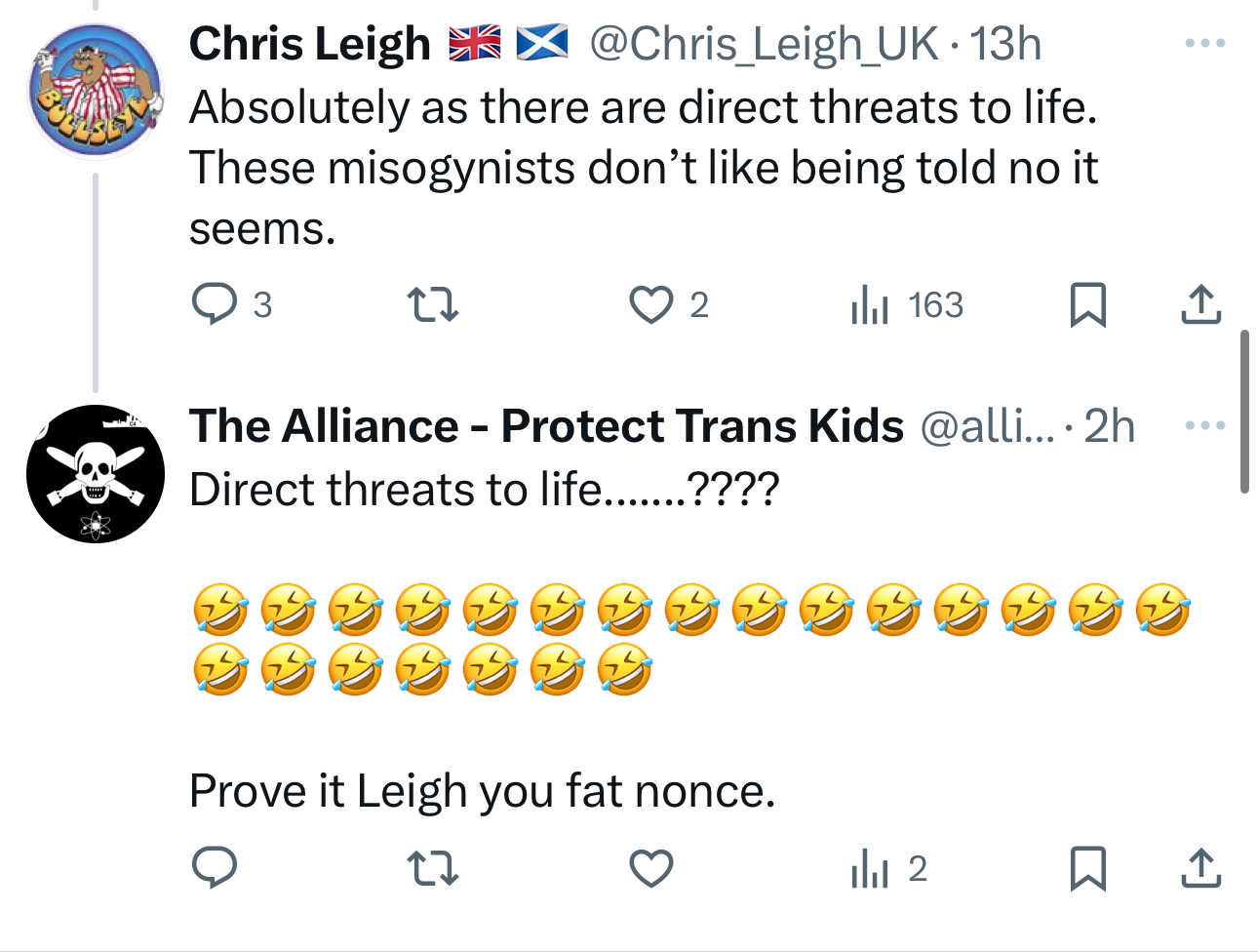The width and height of the screenshot is (1258, 952).
Task: Like Chris Leigh's tweet
Action: tap(650, 304)
